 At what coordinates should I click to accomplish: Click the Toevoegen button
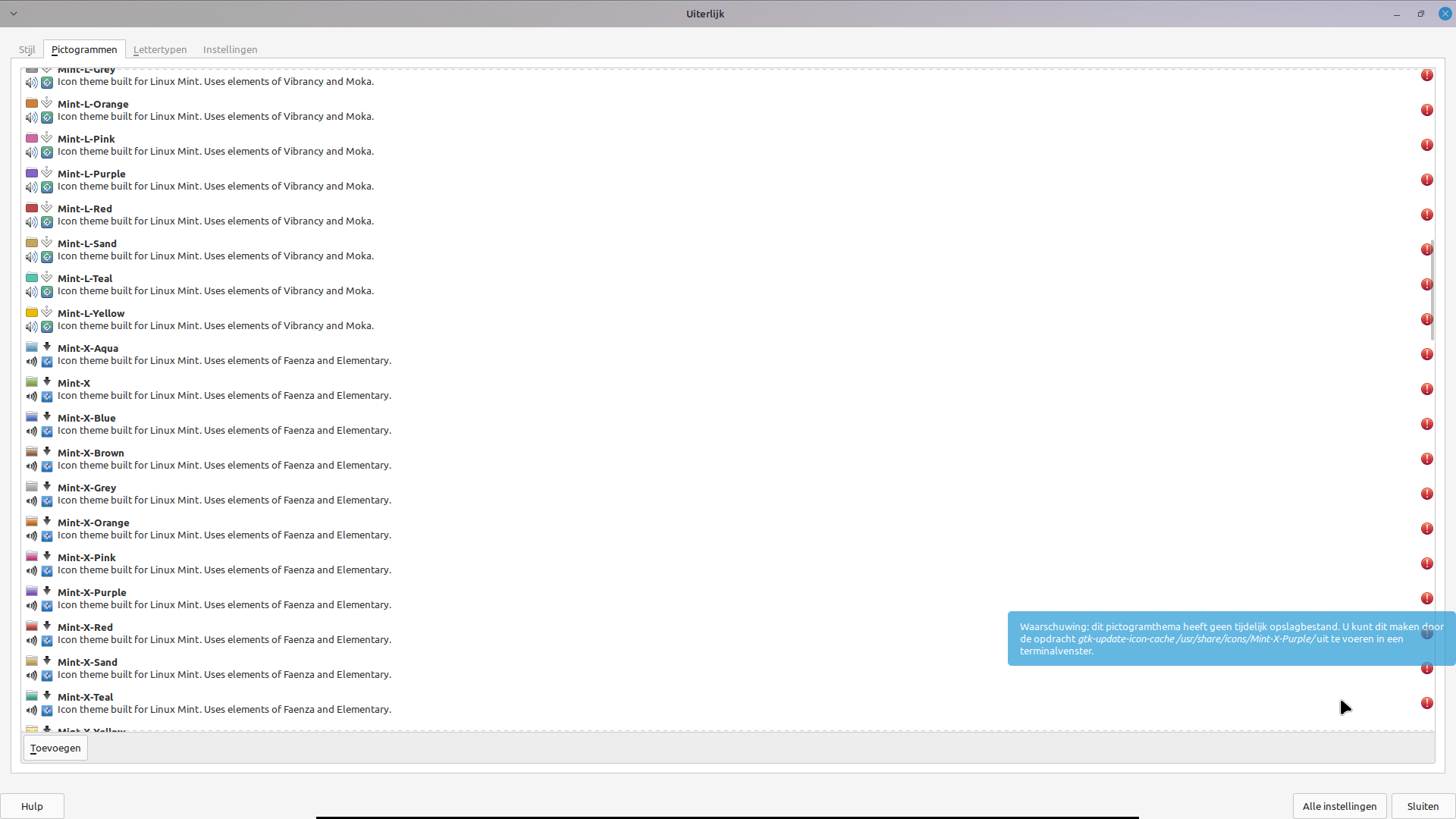(55, 748)
